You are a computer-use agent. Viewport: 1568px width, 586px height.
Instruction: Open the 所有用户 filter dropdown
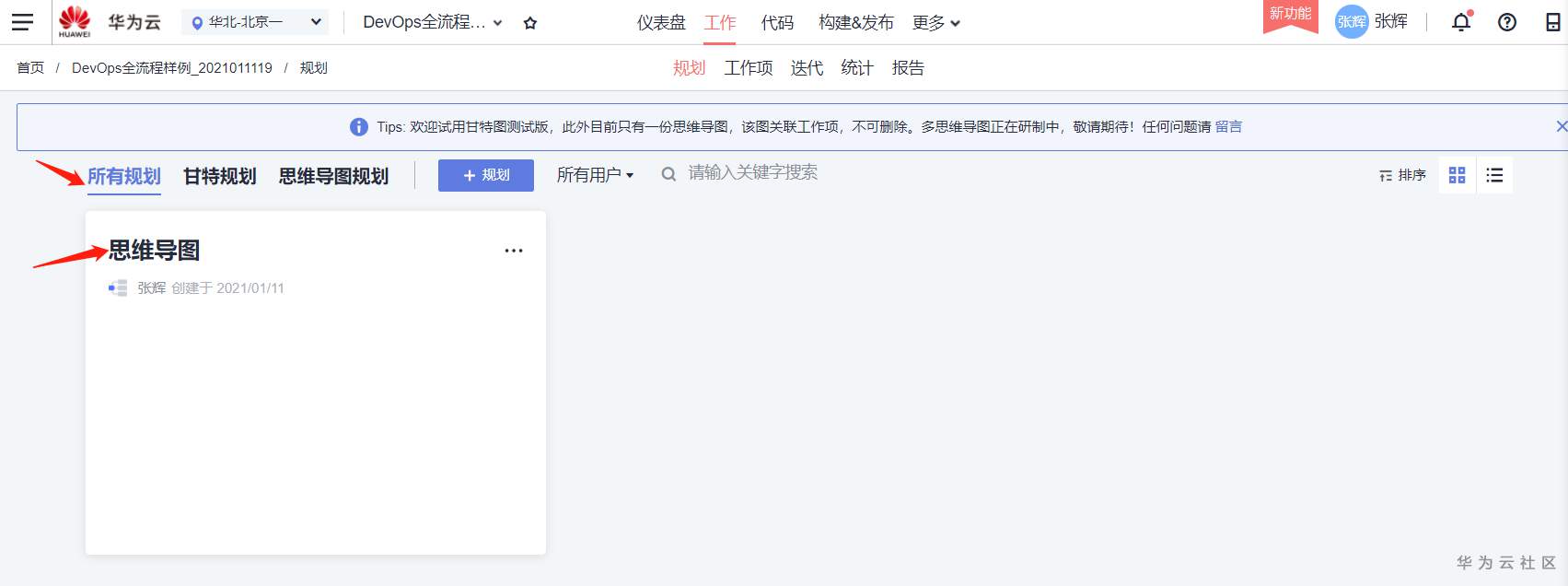pos(595,175)
